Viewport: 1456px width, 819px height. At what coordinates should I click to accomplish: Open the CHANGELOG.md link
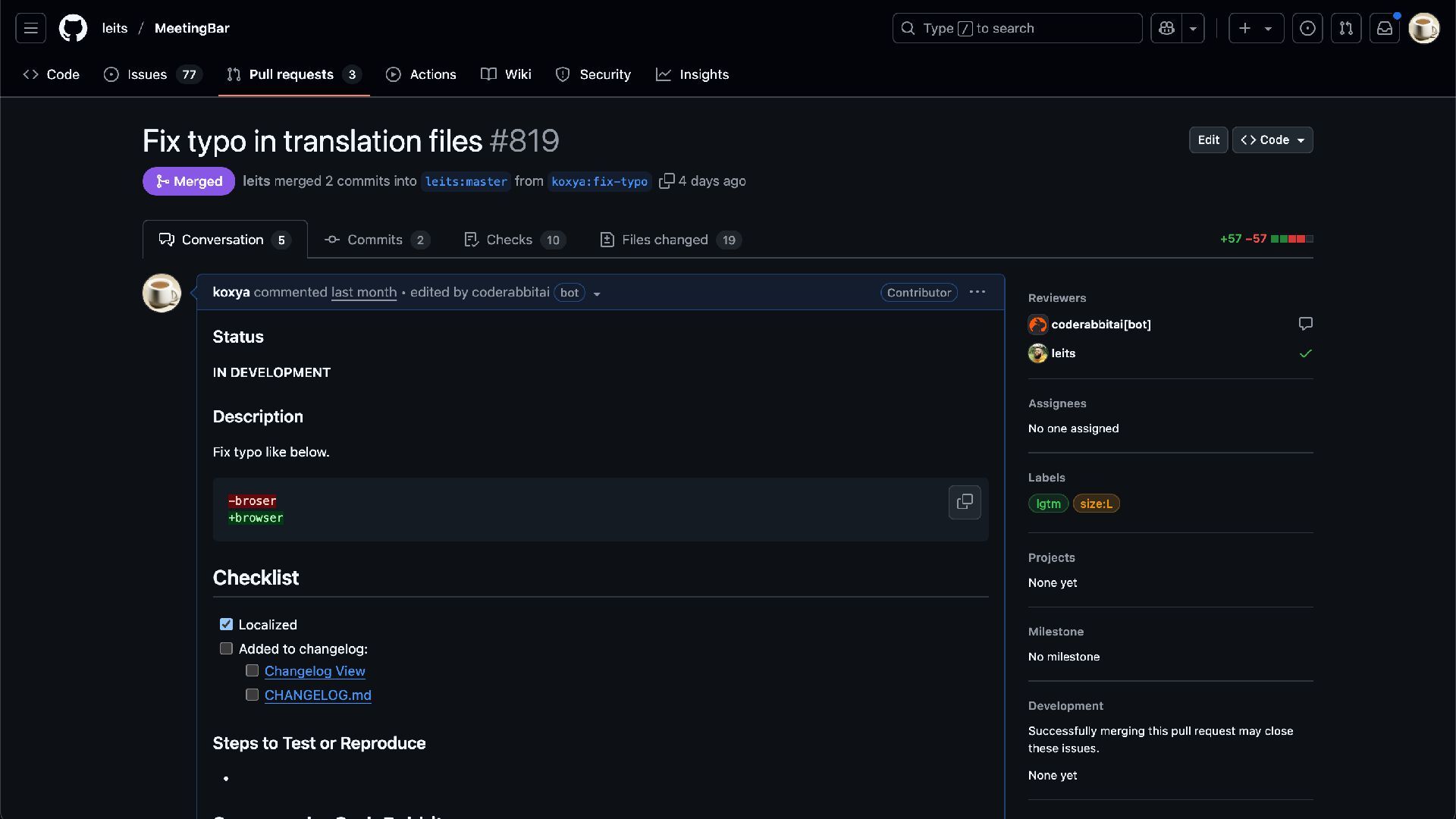318,695
